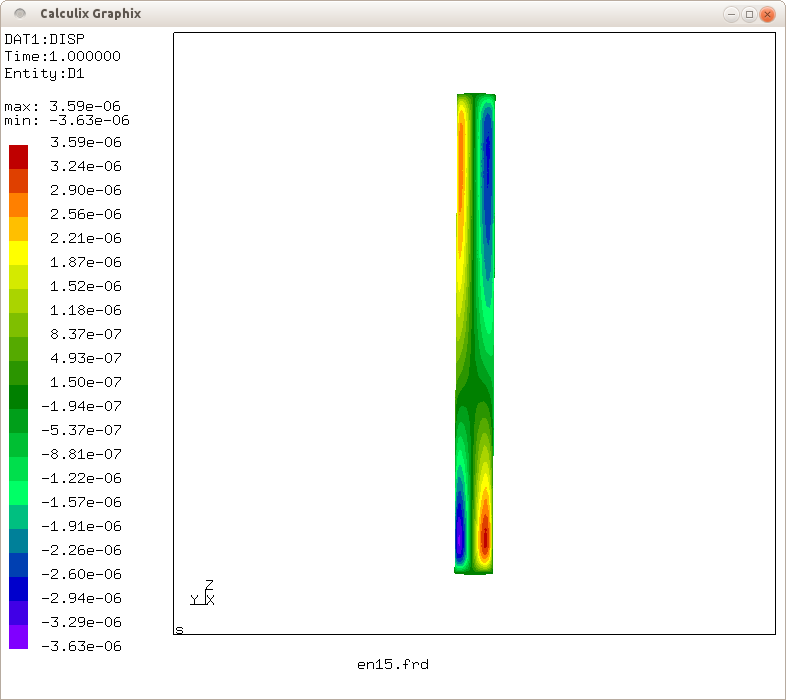Click the legend value -1.22e-06
This screenshot has width=786, height=700.
click(x=82, y=478)
